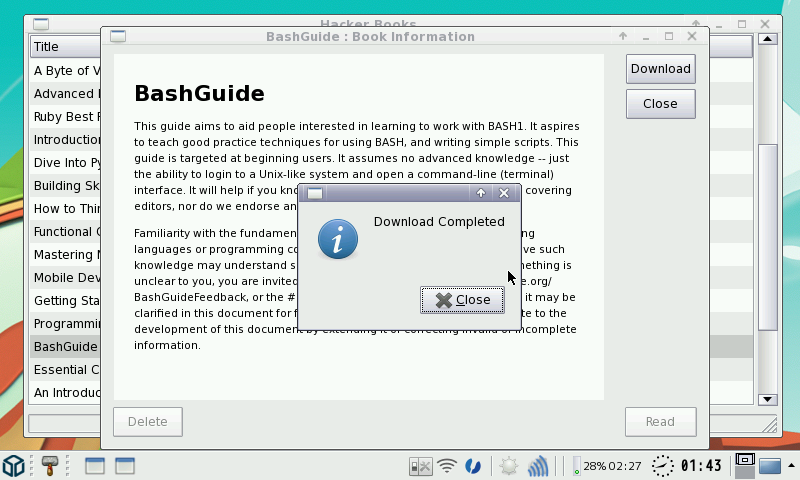Click the Download button in Book Information
800x480 pixels.
(660, 69)
